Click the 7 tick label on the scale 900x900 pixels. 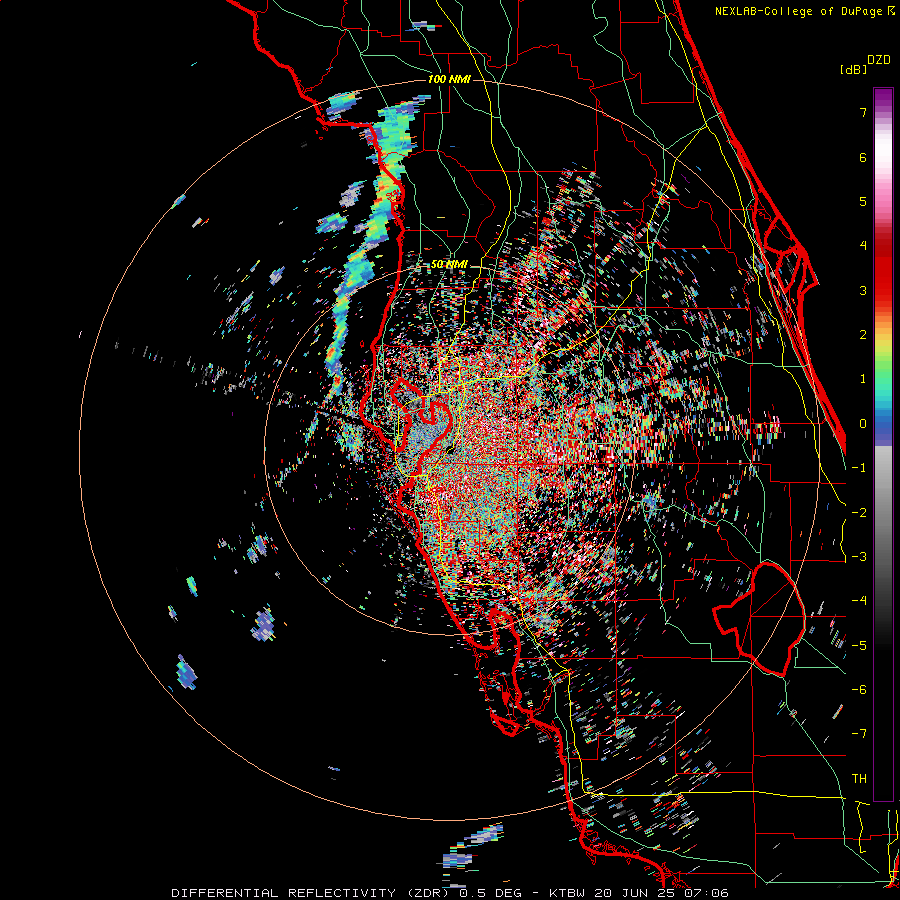(862, 112)
